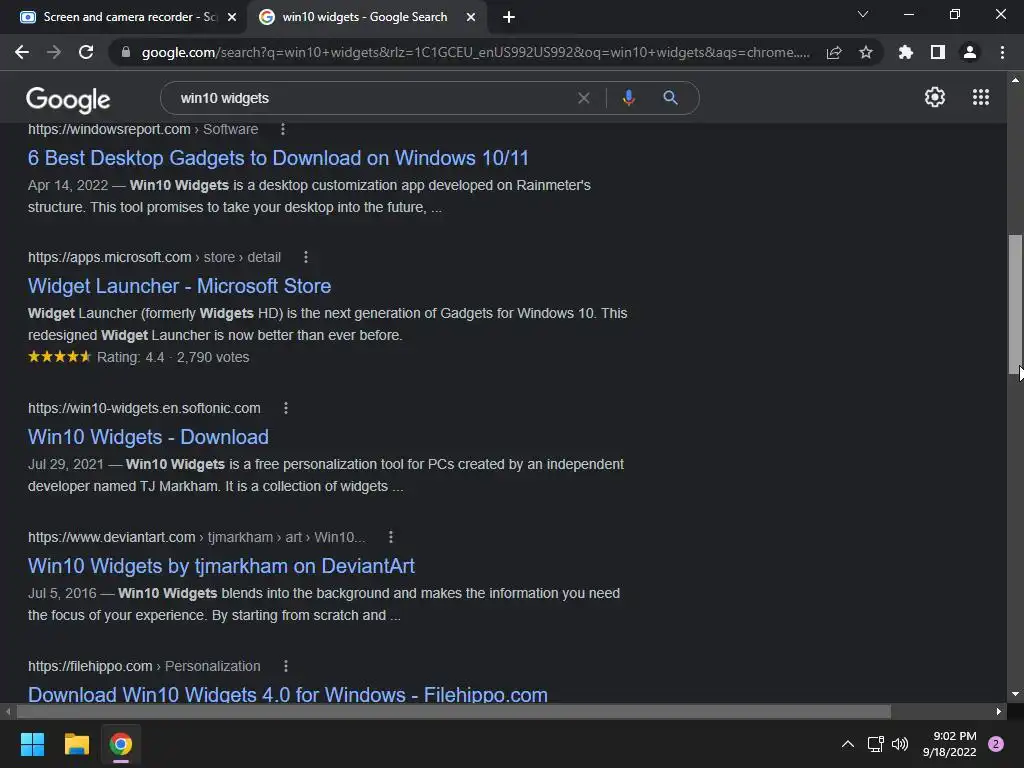Click the Rating: 4.4 · 2,790 votes text
This screenshot has height=768, width=1024.
click(x=173, y=357)
